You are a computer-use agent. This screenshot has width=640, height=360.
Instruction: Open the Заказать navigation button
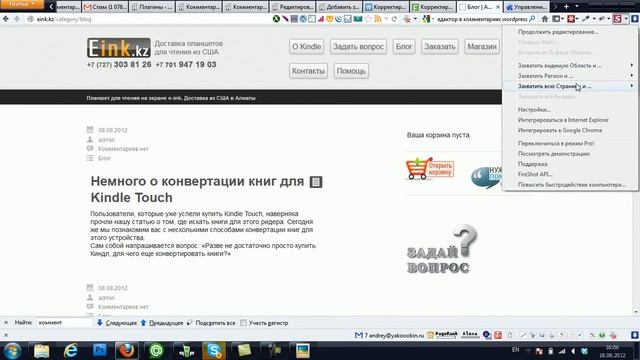point(440,47)
